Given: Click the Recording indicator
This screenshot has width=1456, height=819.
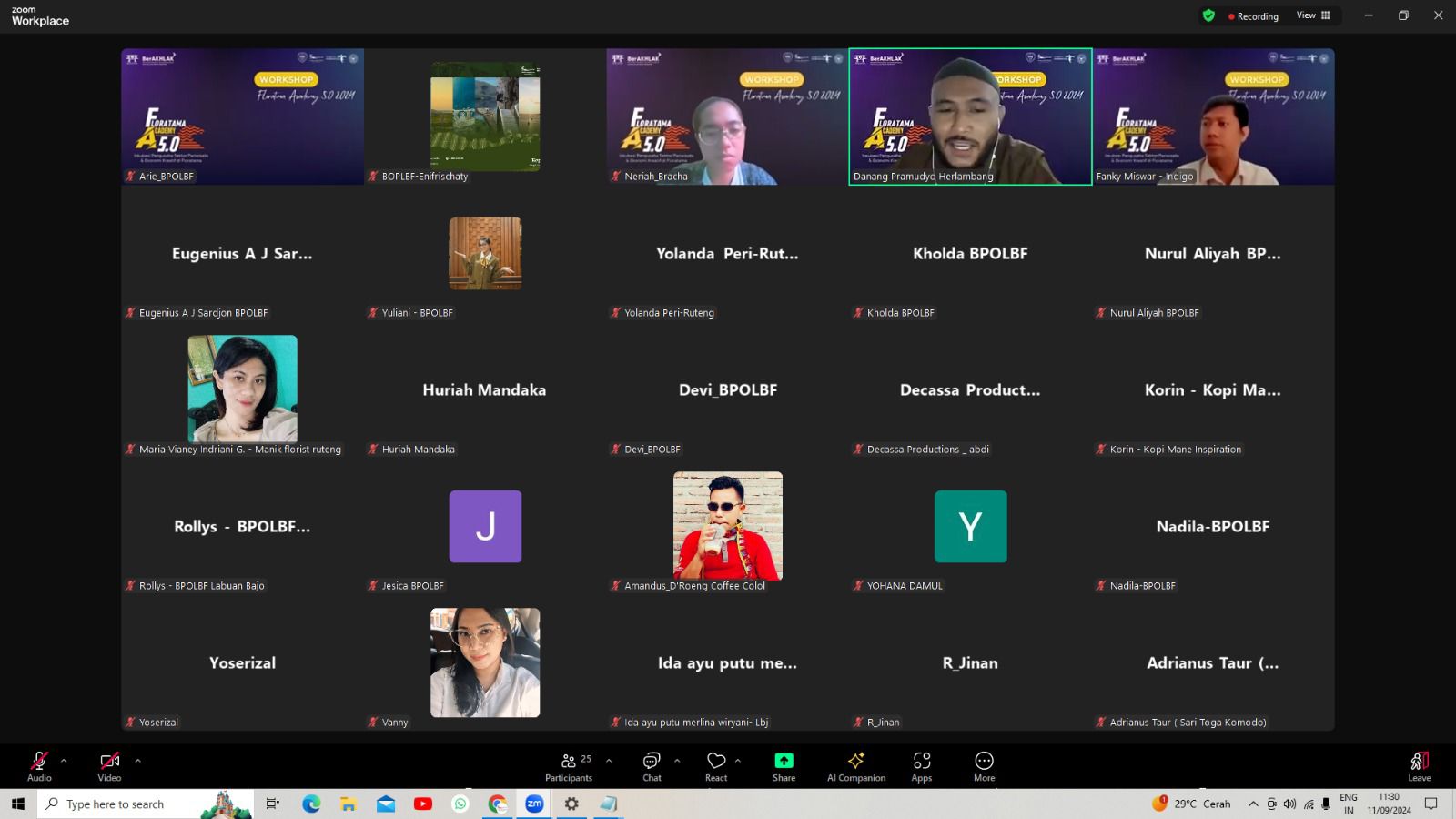Looking at the screenshot, I should tap(1253, 16).
